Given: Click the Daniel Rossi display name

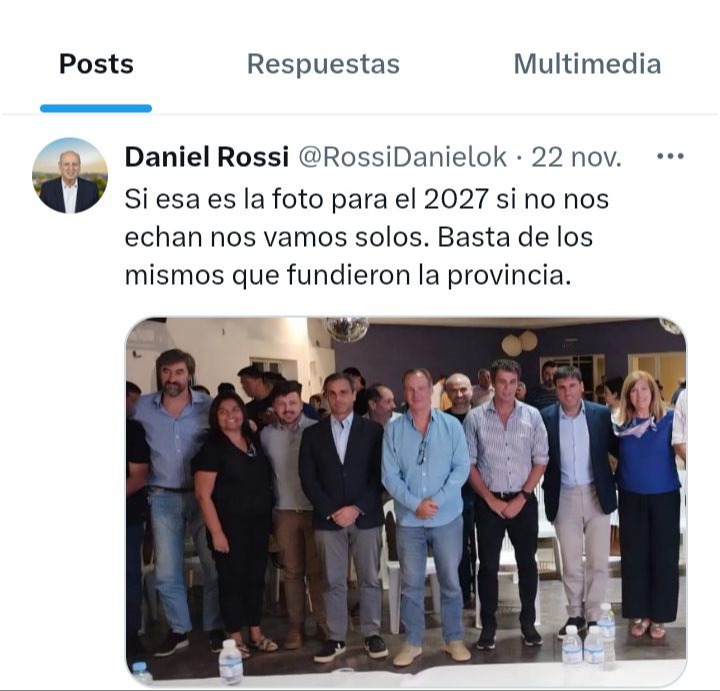Looking at the screenshot, I should pyautogui.click(x=207, y=157).
